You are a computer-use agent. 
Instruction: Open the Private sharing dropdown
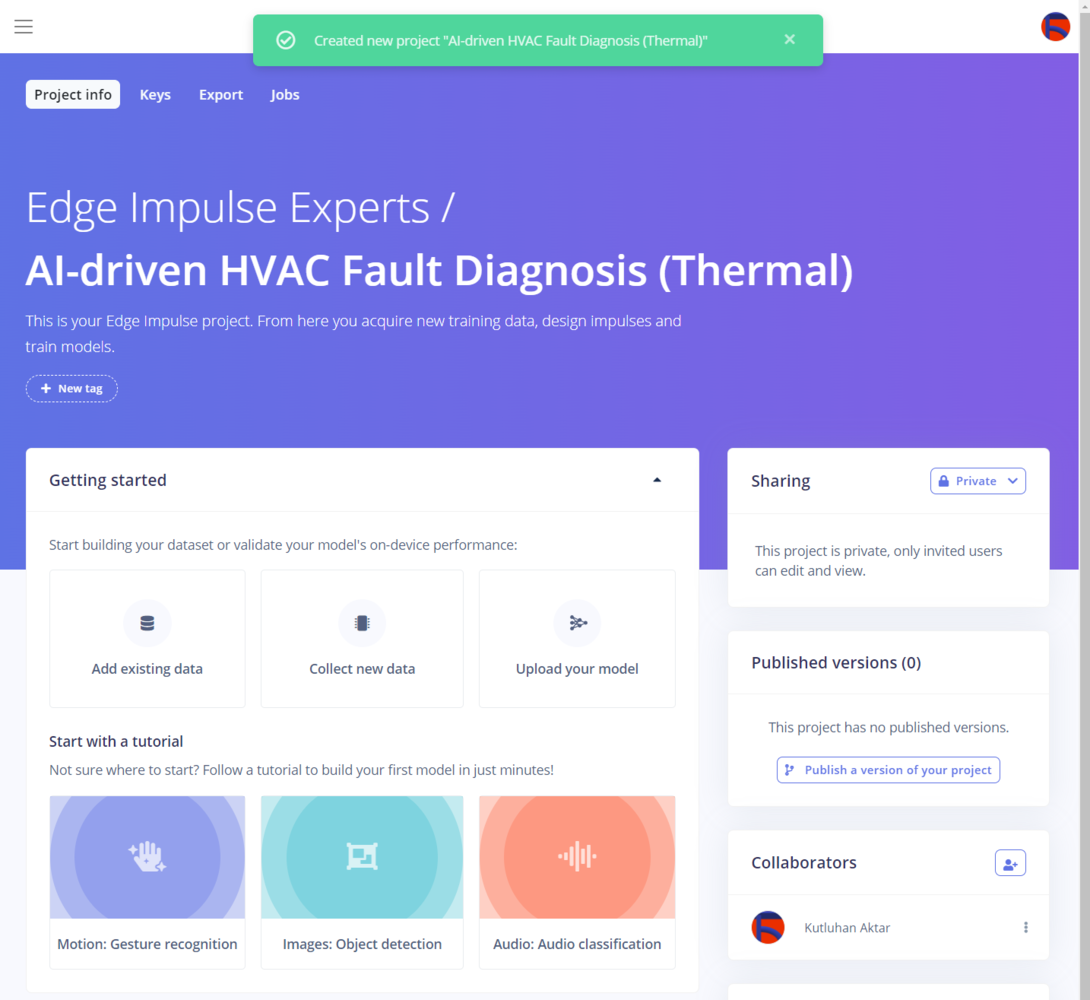[x=977, y=481]
